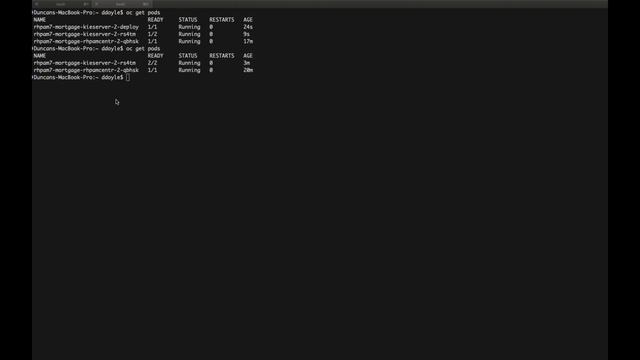
Task: Click Running status in the 24s row
Action: [x=189, y=27]
